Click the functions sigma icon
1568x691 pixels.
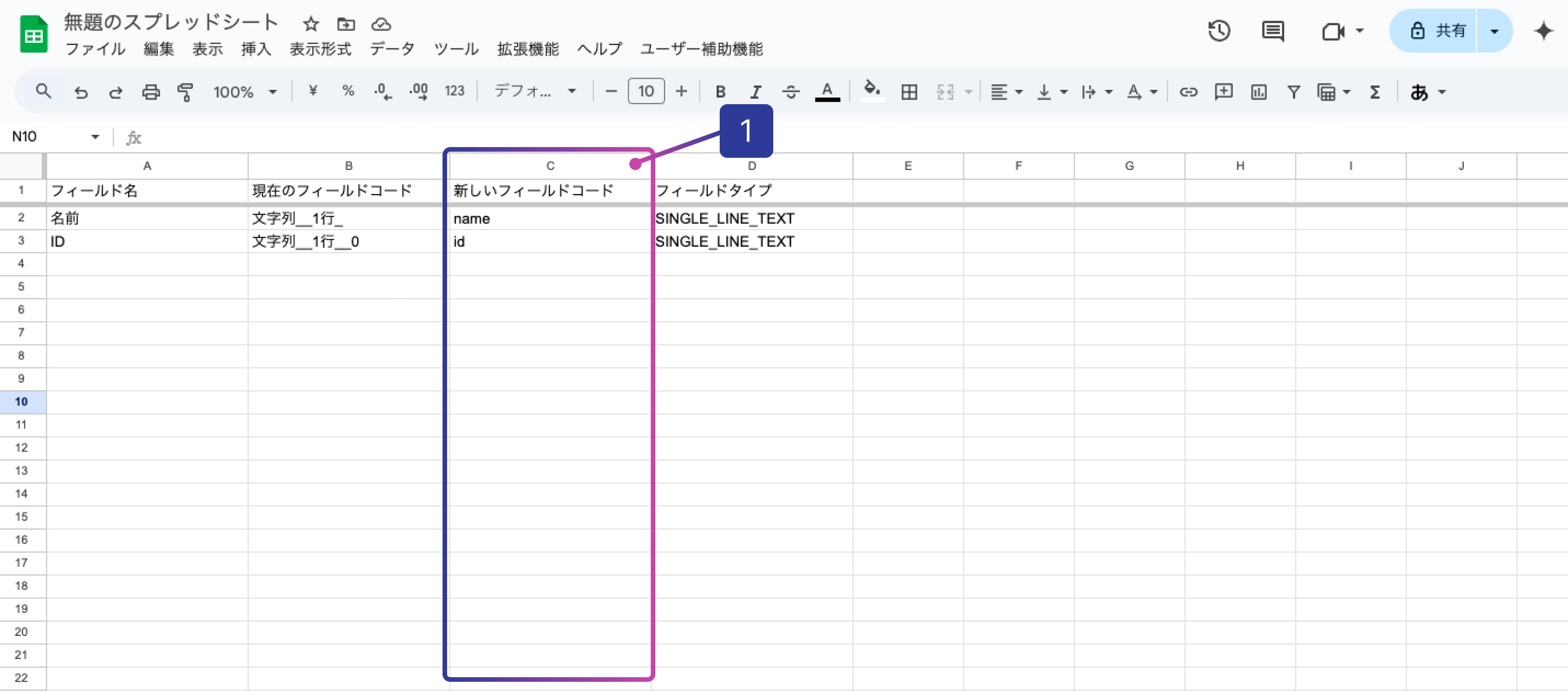pyautogui.click(x=1375, y=92)
